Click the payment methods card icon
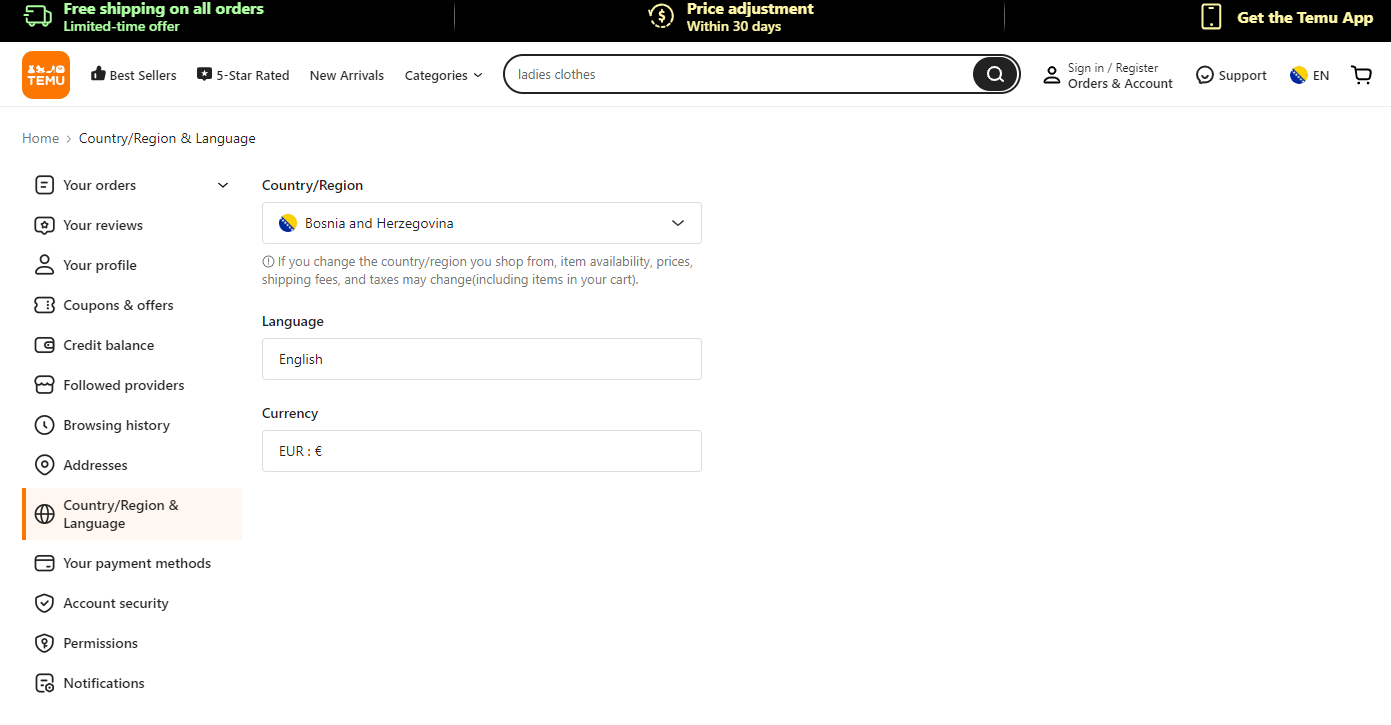Image resolution: width=1391 pixels, height=725 pixels. coord(44,563)
